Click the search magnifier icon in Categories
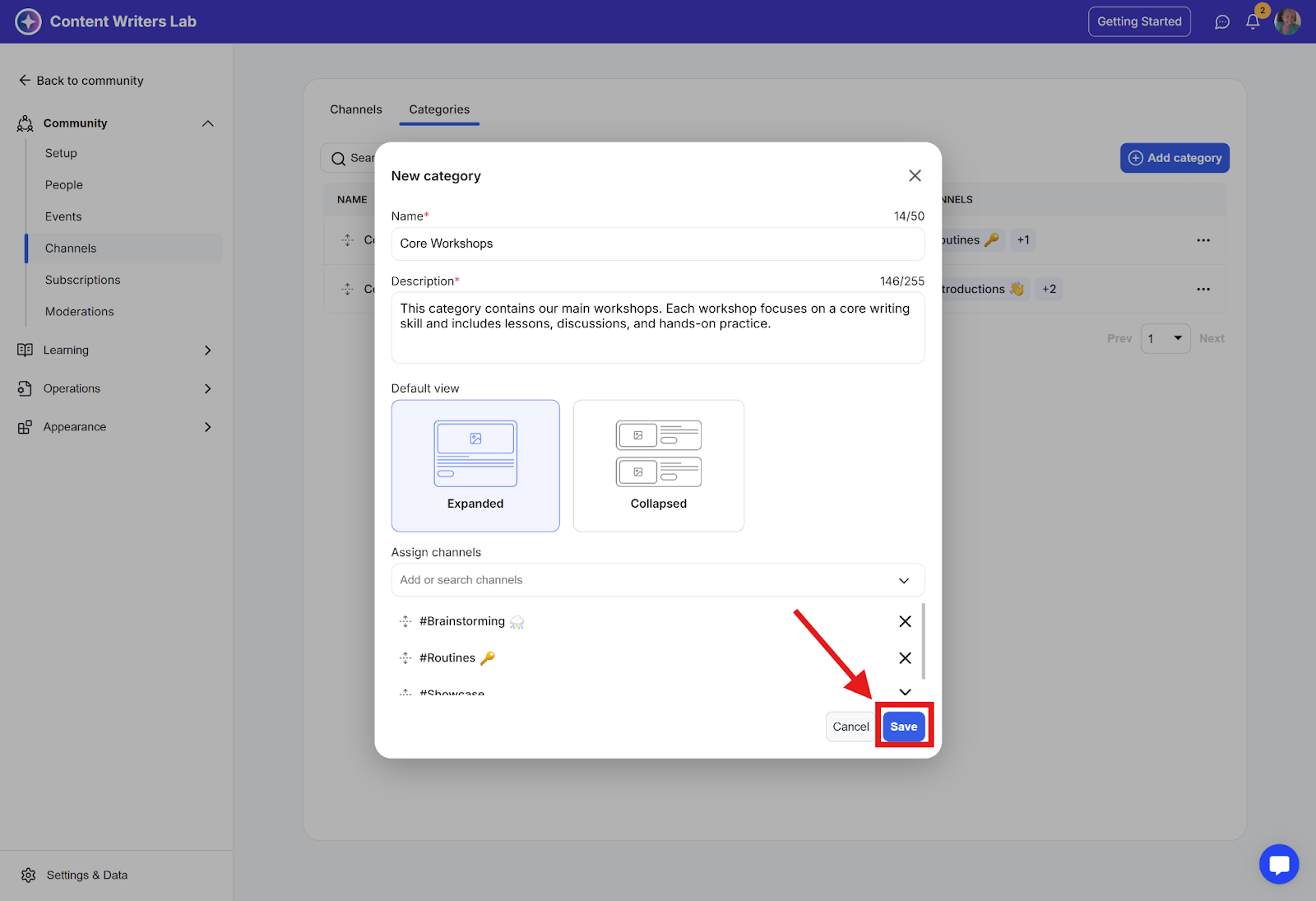 [x=338, y=159]
